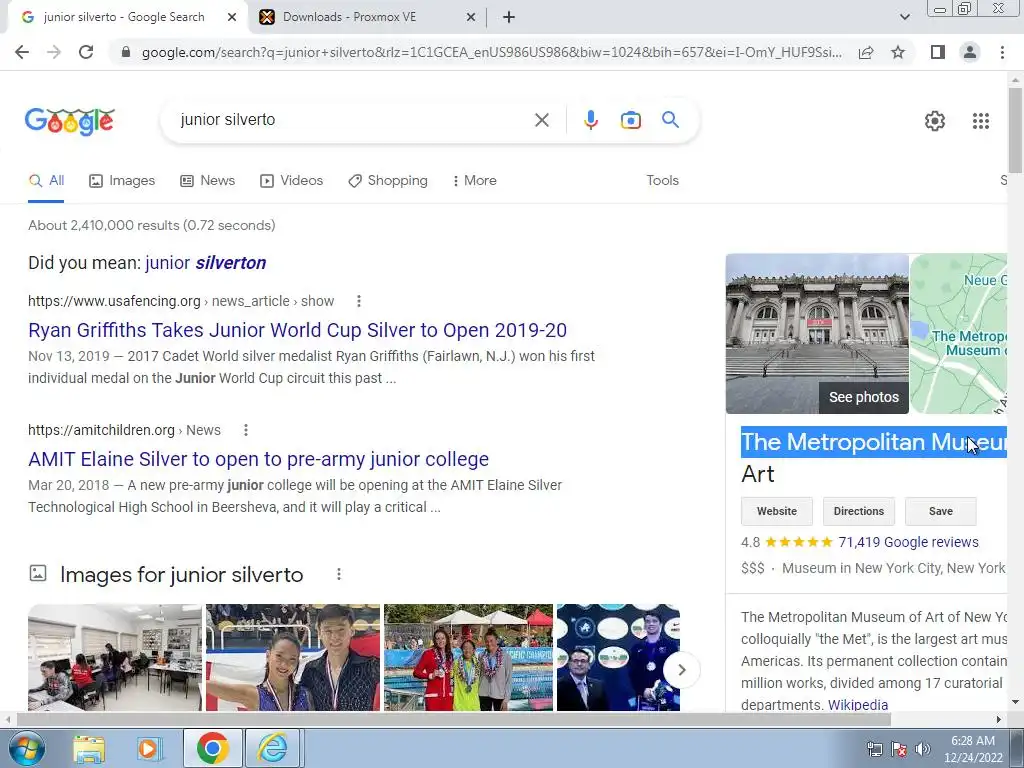Image resolution: width=1024 pixels, height=768 pixels.
Task: Select the junior silverto Google Search tab
Action: tap(127, 17)
